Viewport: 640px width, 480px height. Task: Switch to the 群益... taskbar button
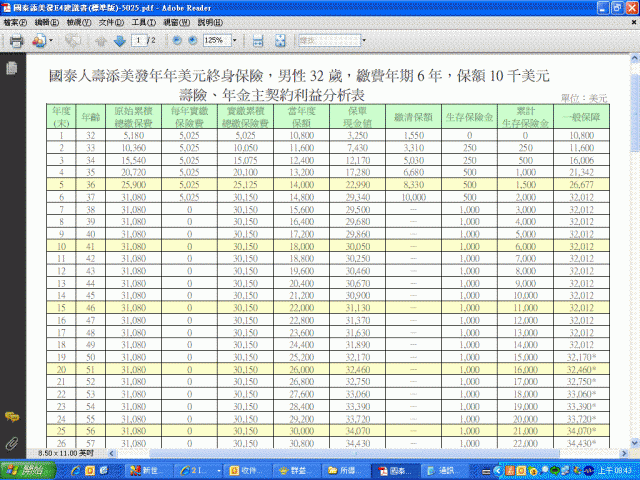[296, 471]
